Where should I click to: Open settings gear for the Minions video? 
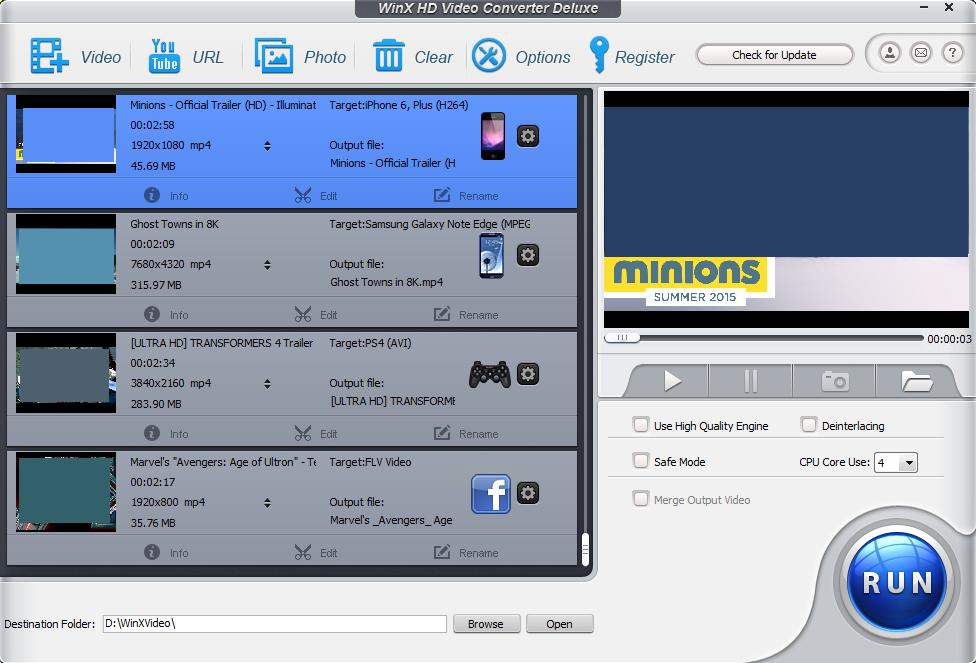(528, 136)
